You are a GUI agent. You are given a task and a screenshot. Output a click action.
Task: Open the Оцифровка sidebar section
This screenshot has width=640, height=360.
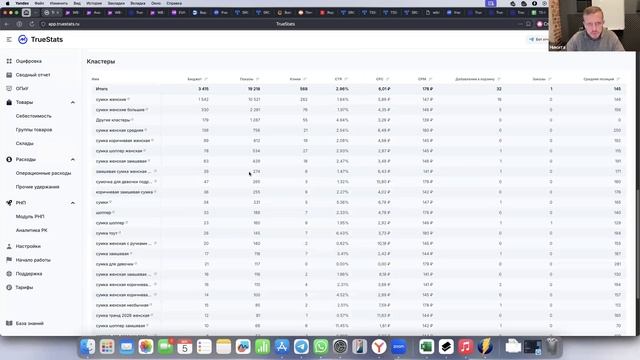coord(29,61)
